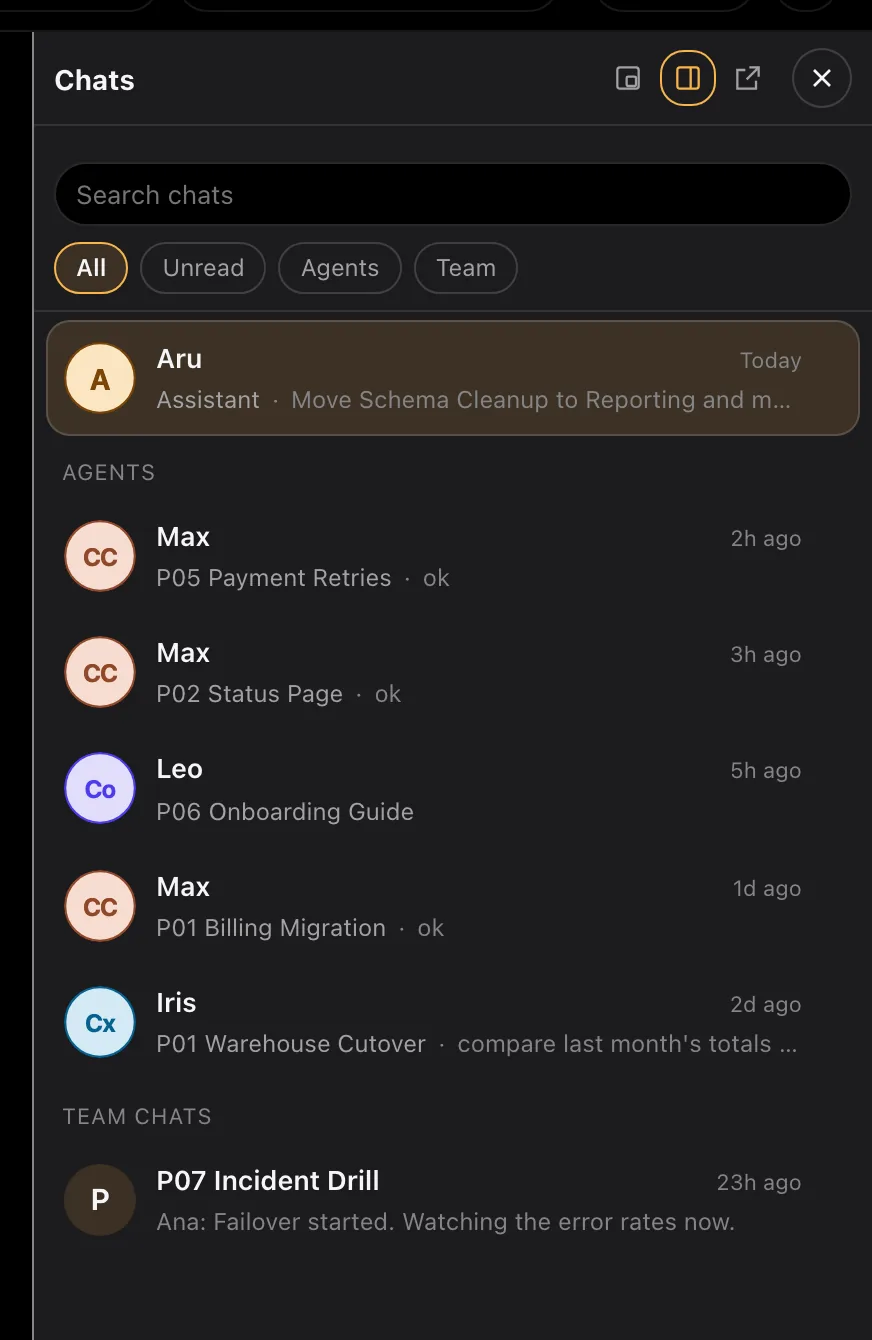
Task: Select the Unread filter
Action: pos(203,268)
